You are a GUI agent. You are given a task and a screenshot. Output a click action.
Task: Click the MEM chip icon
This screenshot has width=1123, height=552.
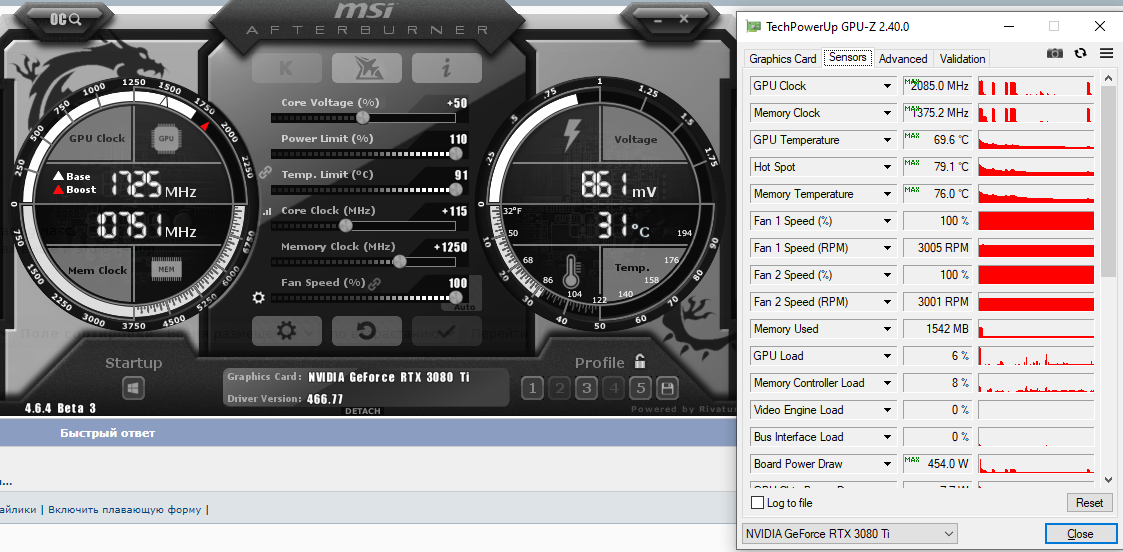[x=166, y=269]
